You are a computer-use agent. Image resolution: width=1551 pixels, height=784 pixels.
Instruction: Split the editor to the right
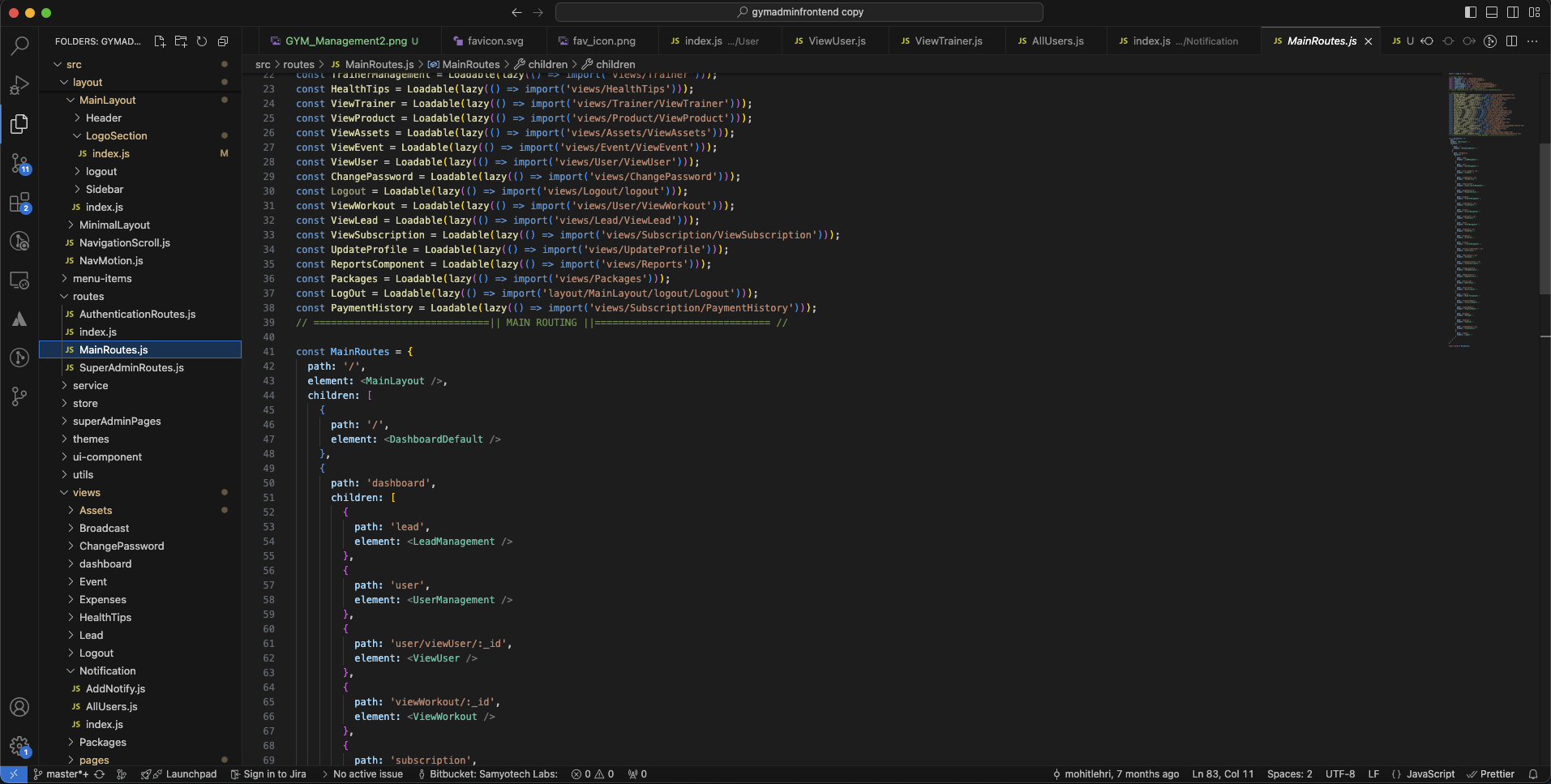pos(1511,41)
